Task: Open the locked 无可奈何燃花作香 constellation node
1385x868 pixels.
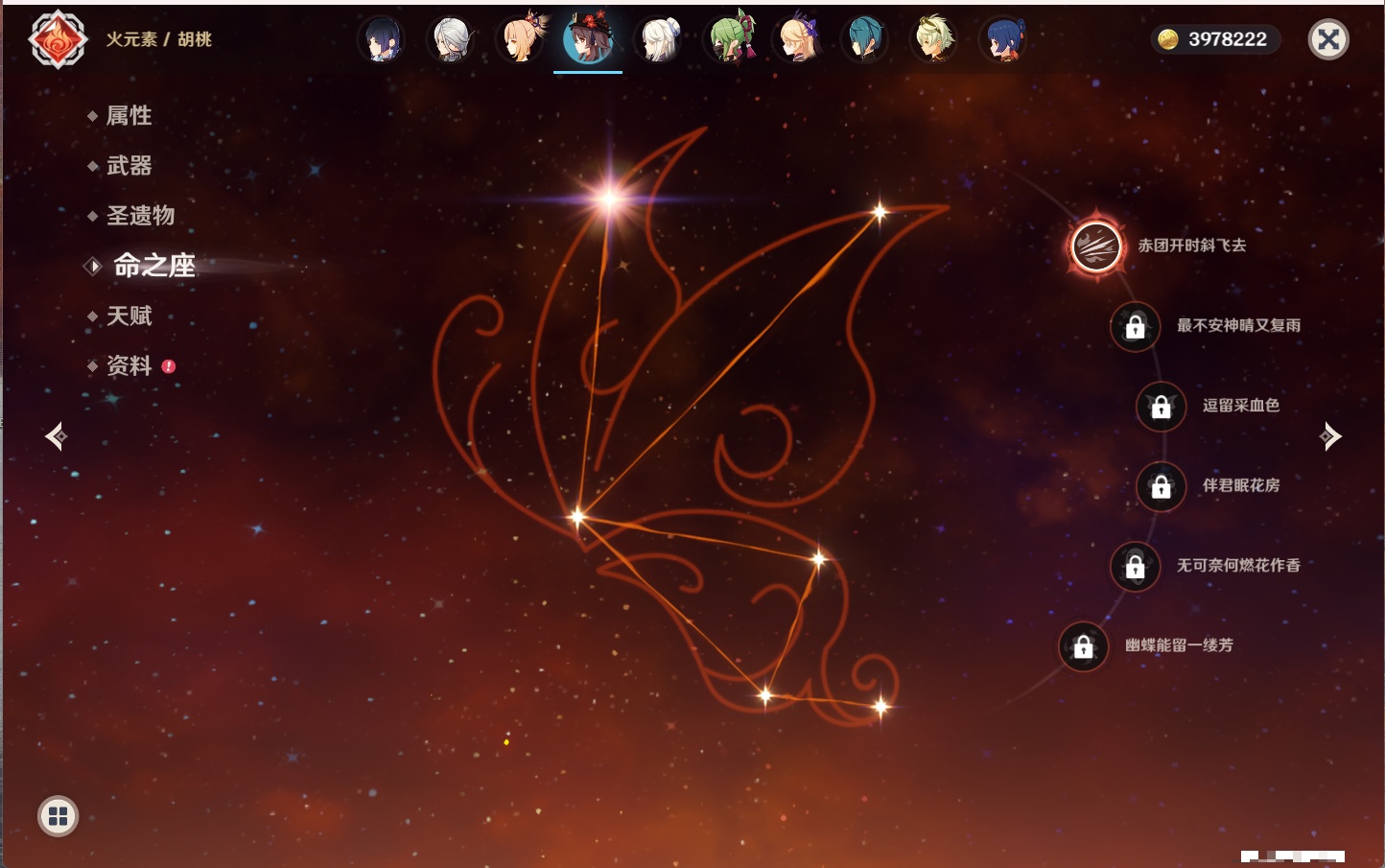Action: tap(1135, 567)
